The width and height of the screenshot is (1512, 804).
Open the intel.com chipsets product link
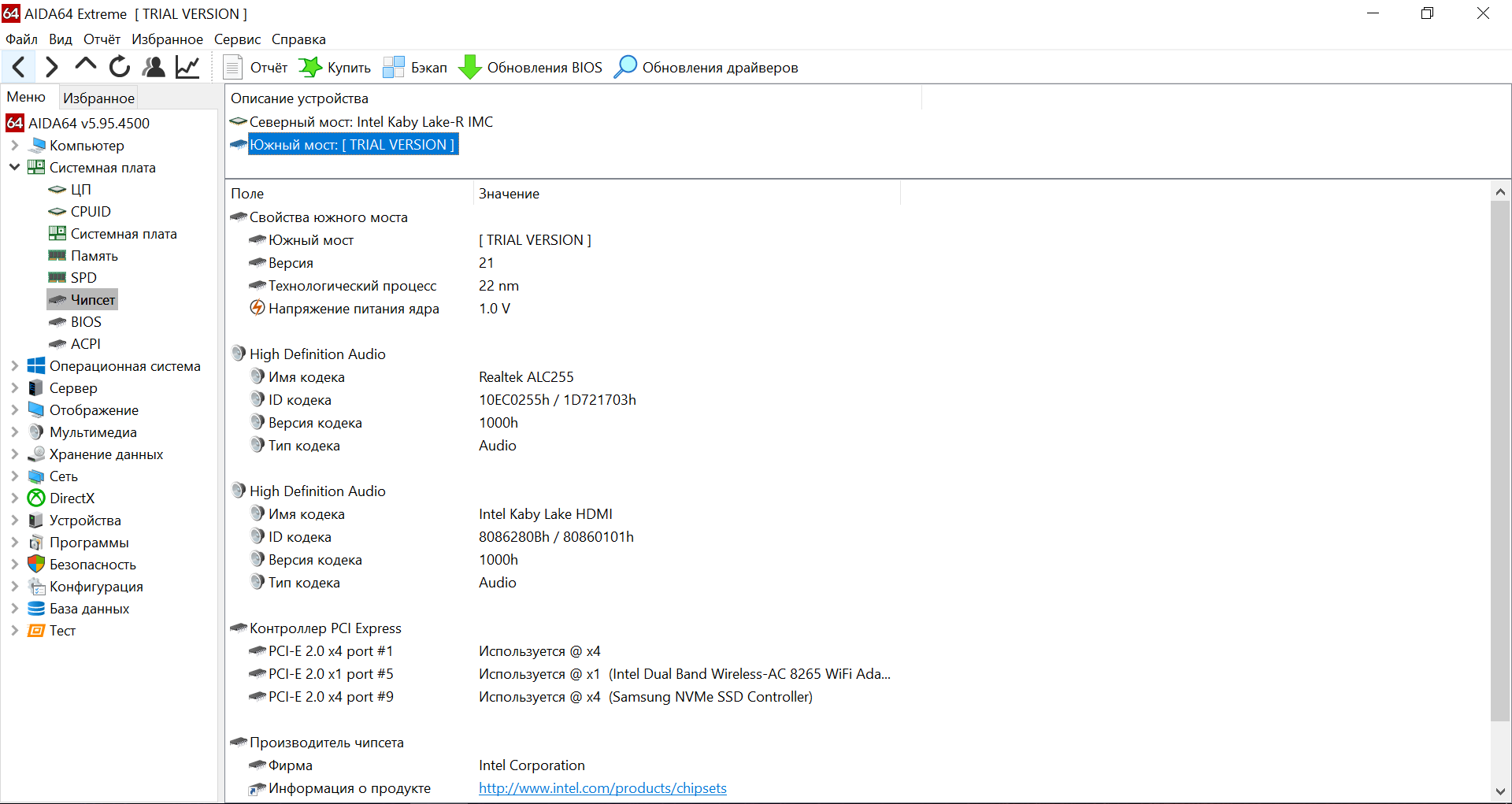click(x=602, y=788)
